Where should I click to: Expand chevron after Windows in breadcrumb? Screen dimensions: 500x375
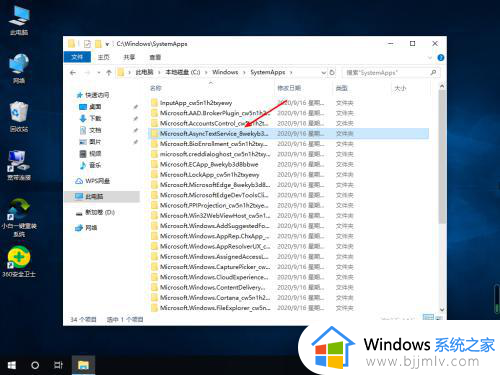(x=244, y=72)
